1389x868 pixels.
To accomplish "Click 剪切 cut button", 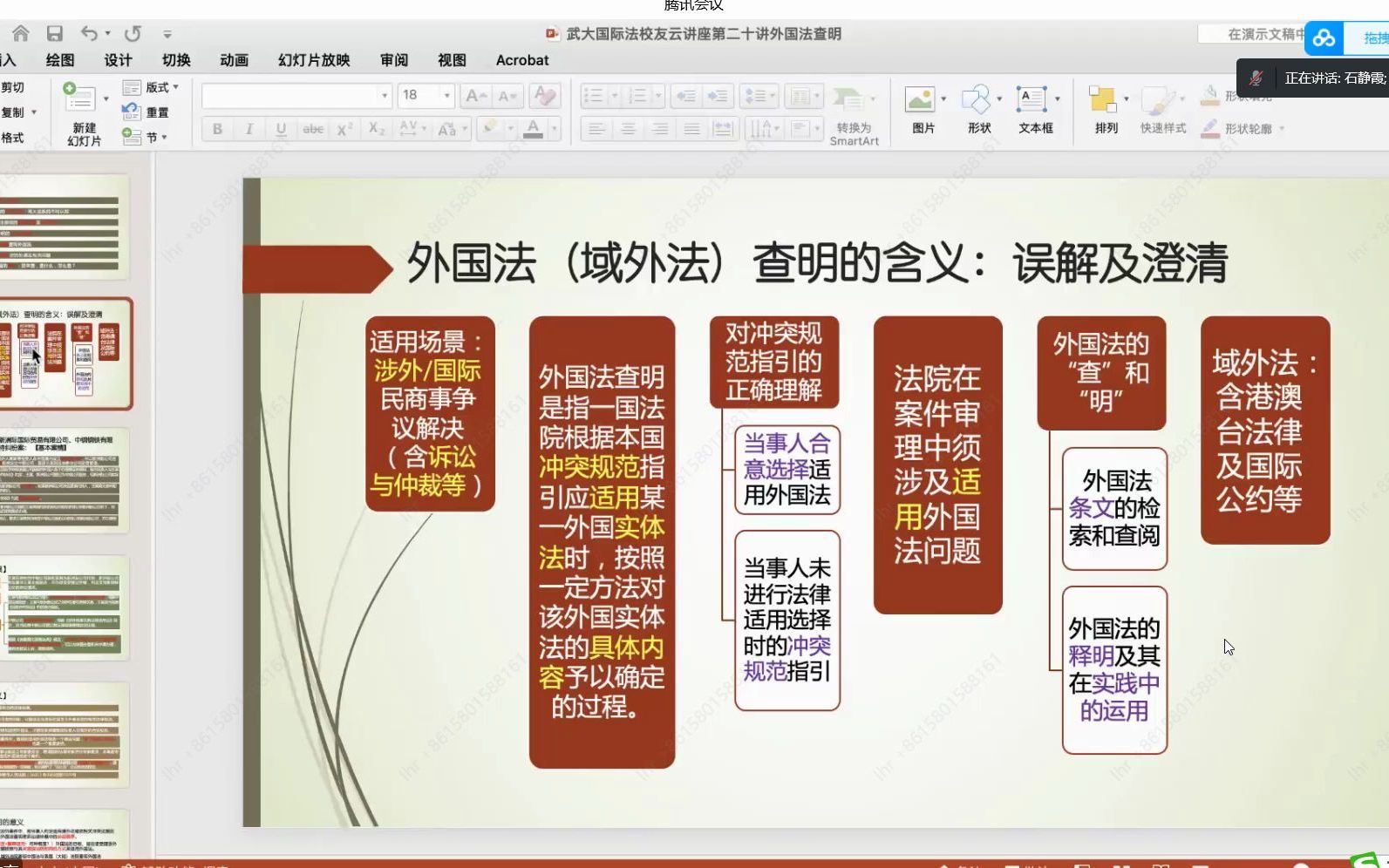I will 12,87.
